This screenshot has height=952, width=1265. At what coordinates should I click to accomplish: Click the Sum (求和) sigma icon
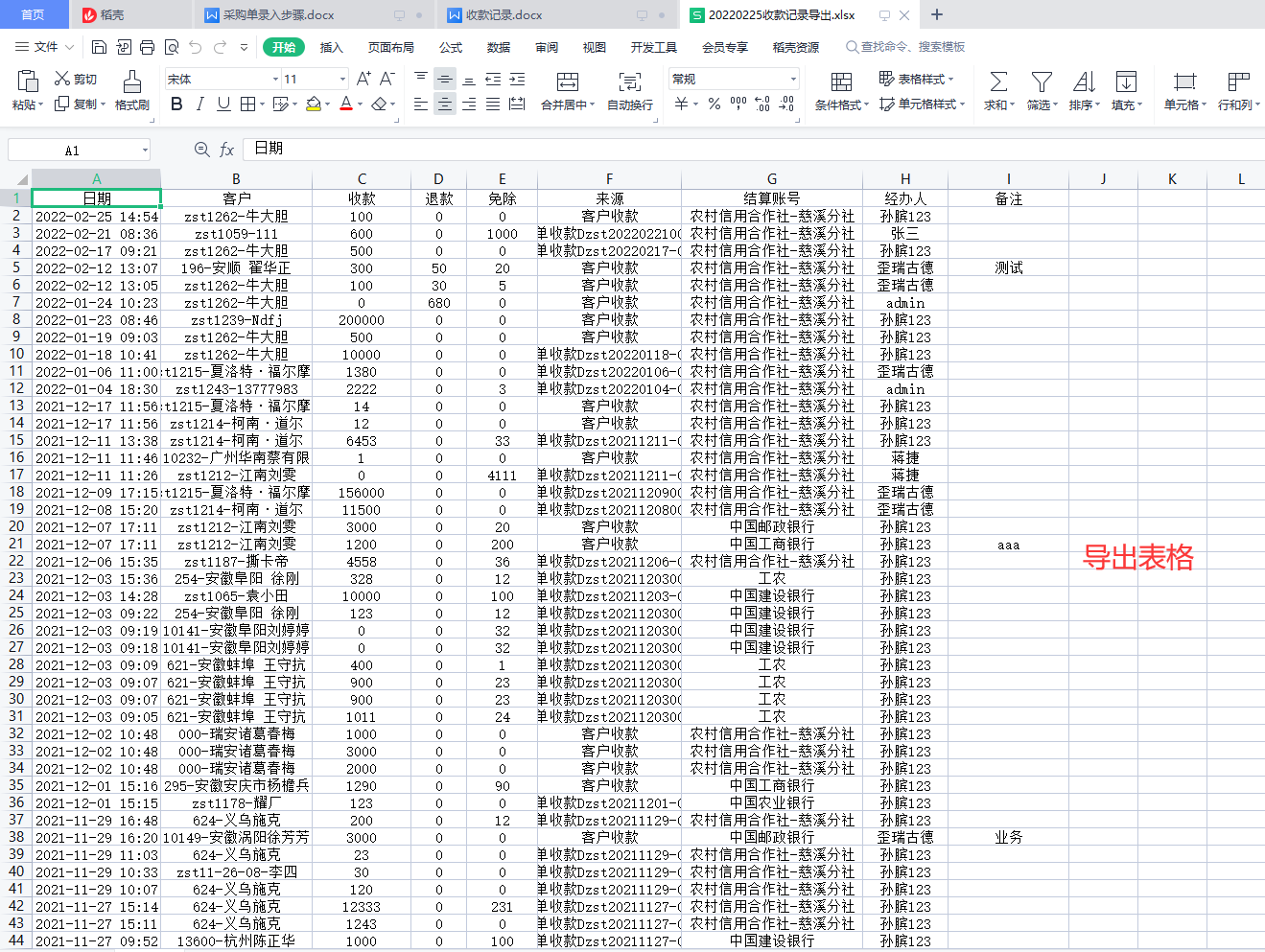997,82
